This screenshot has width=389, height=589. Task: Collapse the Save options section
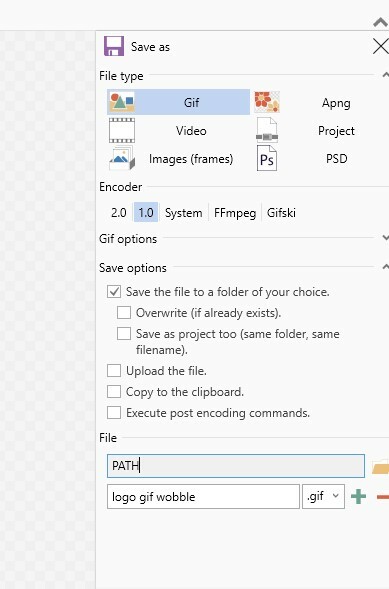tap(385, 267)
